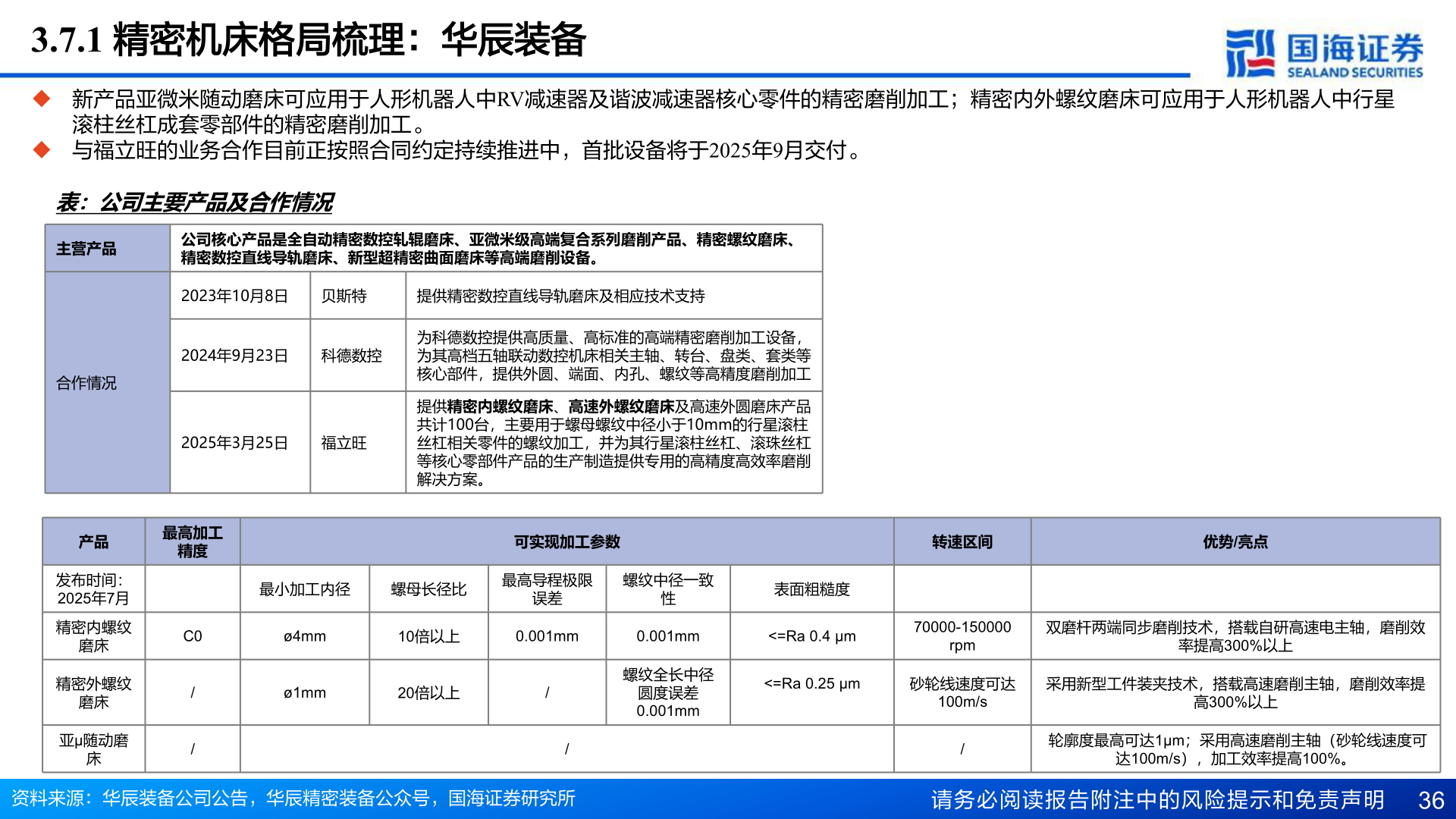Select the 螺纹全长中径圆度误差 0.001mm cell
This screenshot has width=1456, height=819.
[668, 692]
